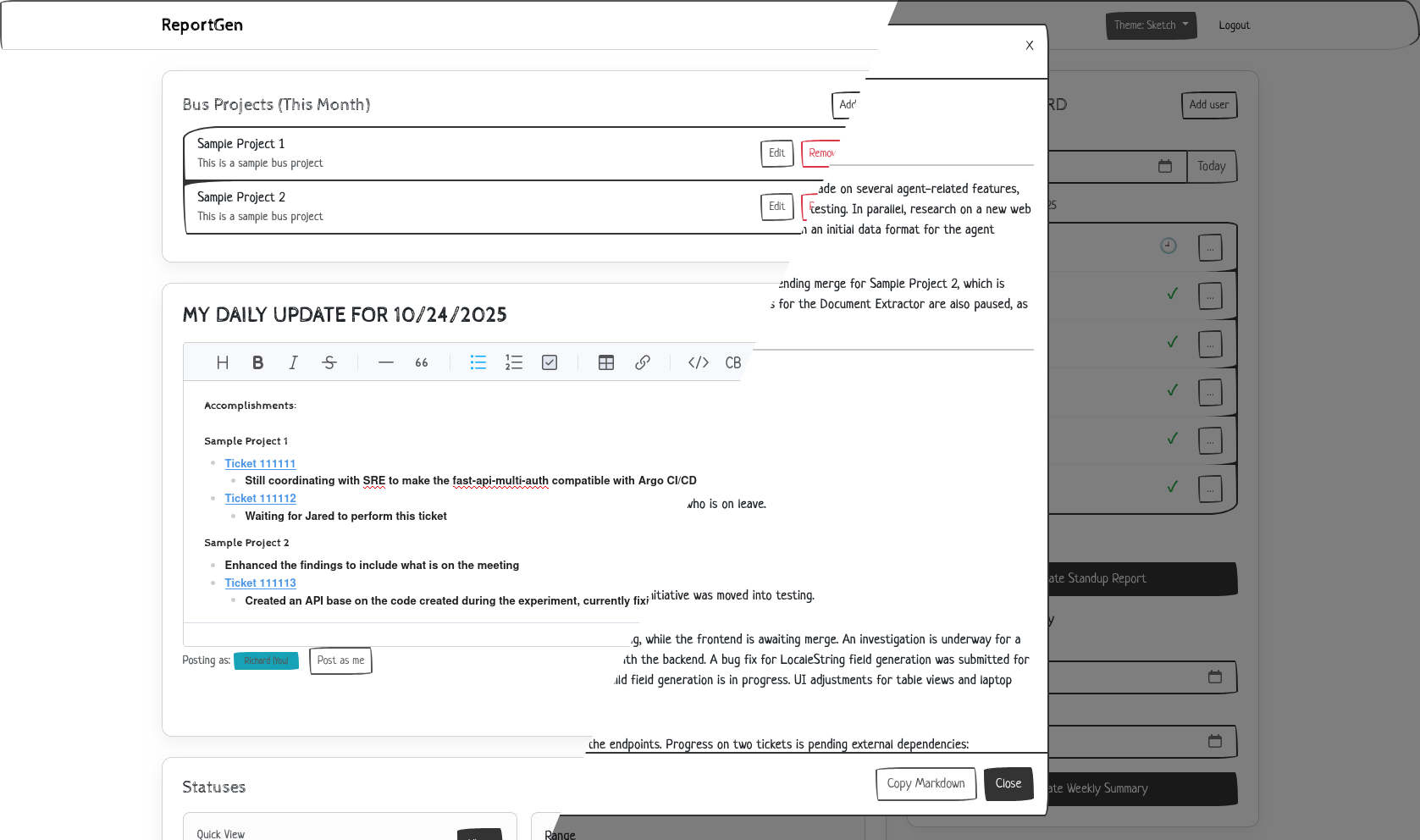Toggle the task list checkbox tool
The height and width of the screenshot is (840, 1420).
point(550,362)
